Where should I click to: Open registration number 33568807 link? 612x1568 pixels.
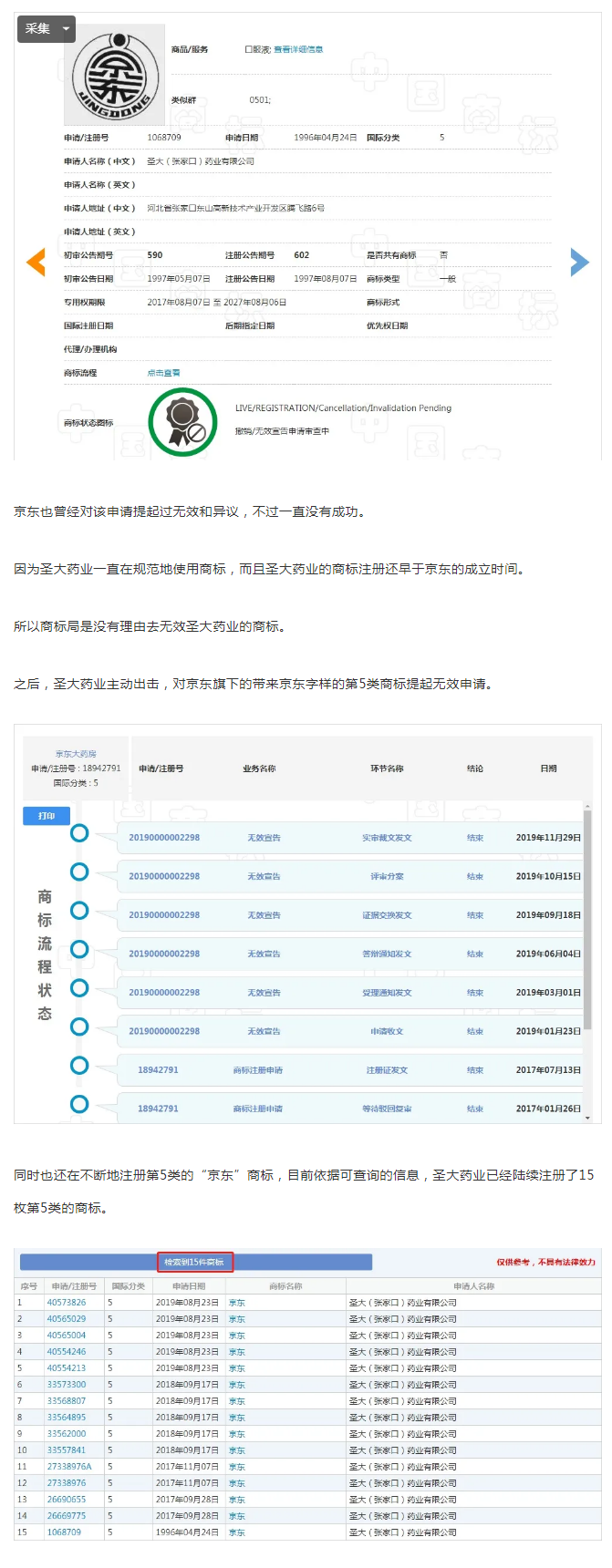pos(67,1401)
